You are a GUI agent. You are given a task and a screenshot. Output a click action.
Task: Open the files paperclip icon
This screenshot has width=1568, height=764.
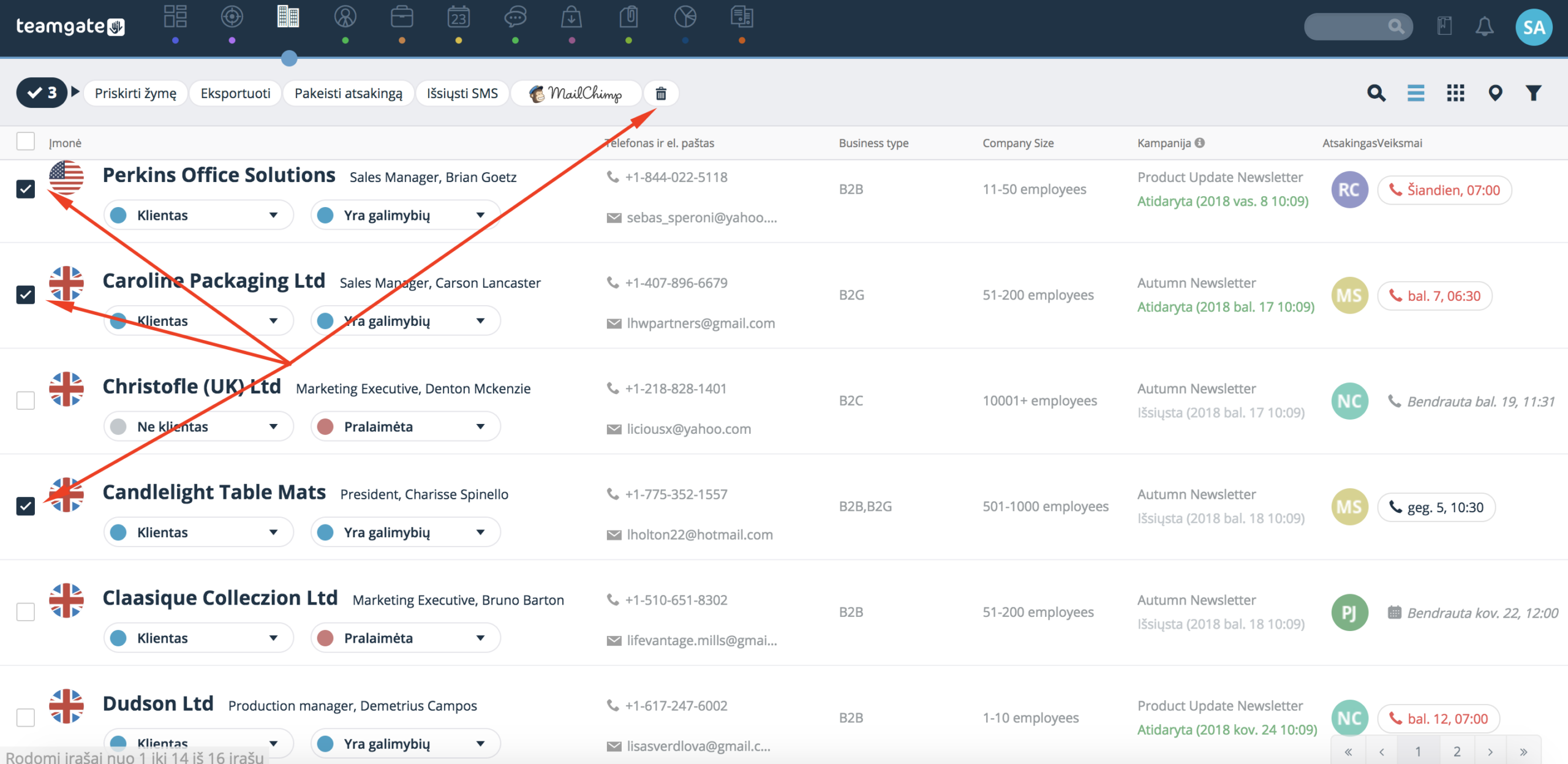coord(628,17)
